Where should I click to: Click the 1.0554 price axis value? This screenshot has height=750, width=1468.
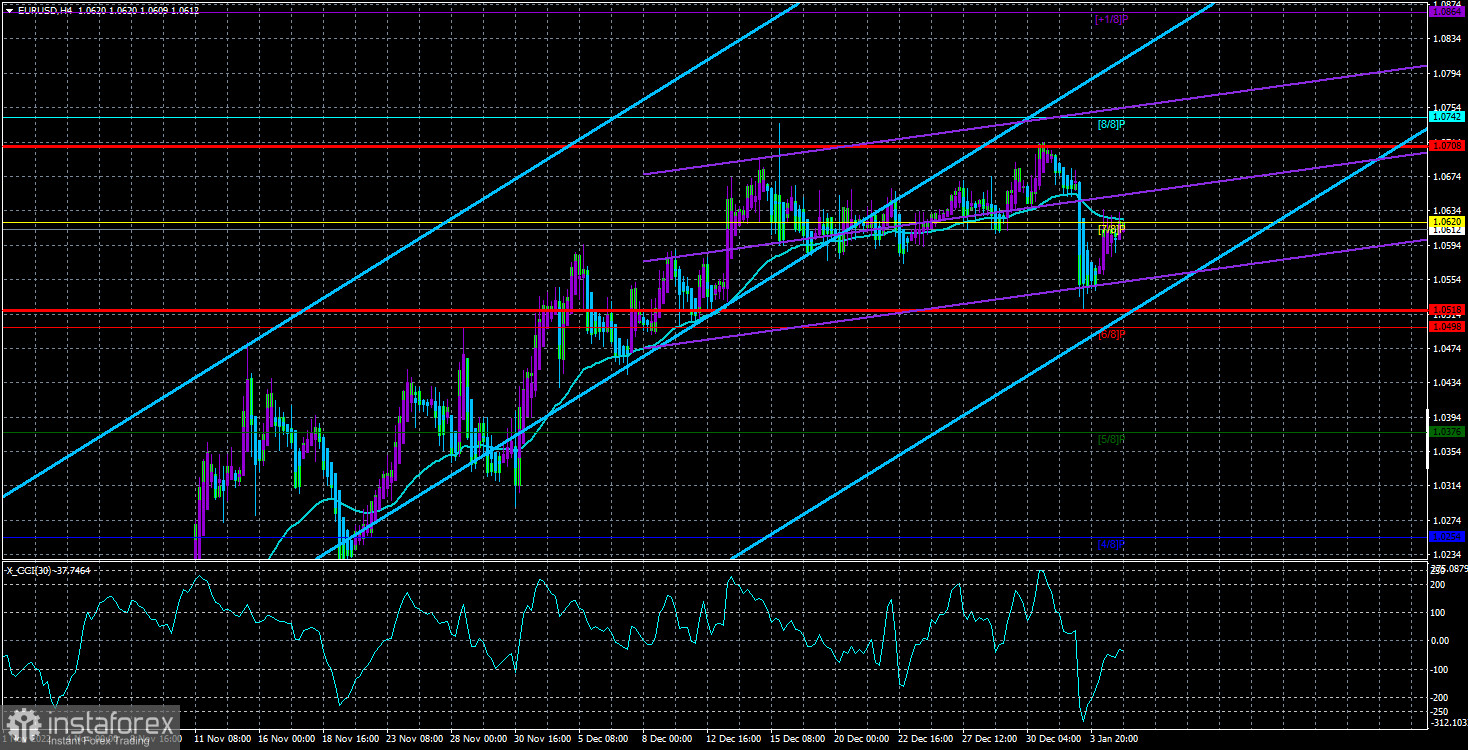coord(1447,280)
